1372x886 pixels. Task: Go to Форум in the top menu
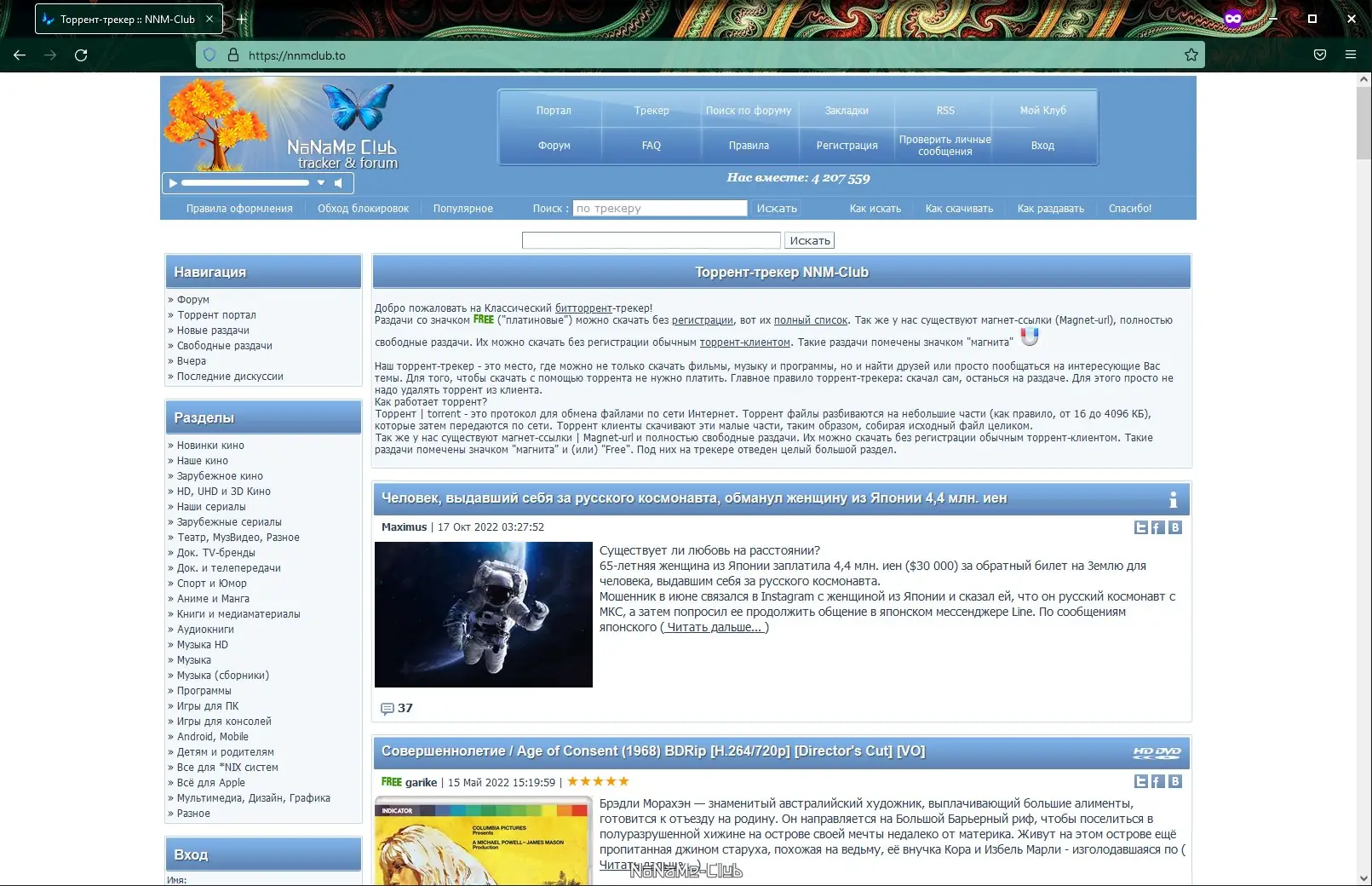click(x=554, y=146)
